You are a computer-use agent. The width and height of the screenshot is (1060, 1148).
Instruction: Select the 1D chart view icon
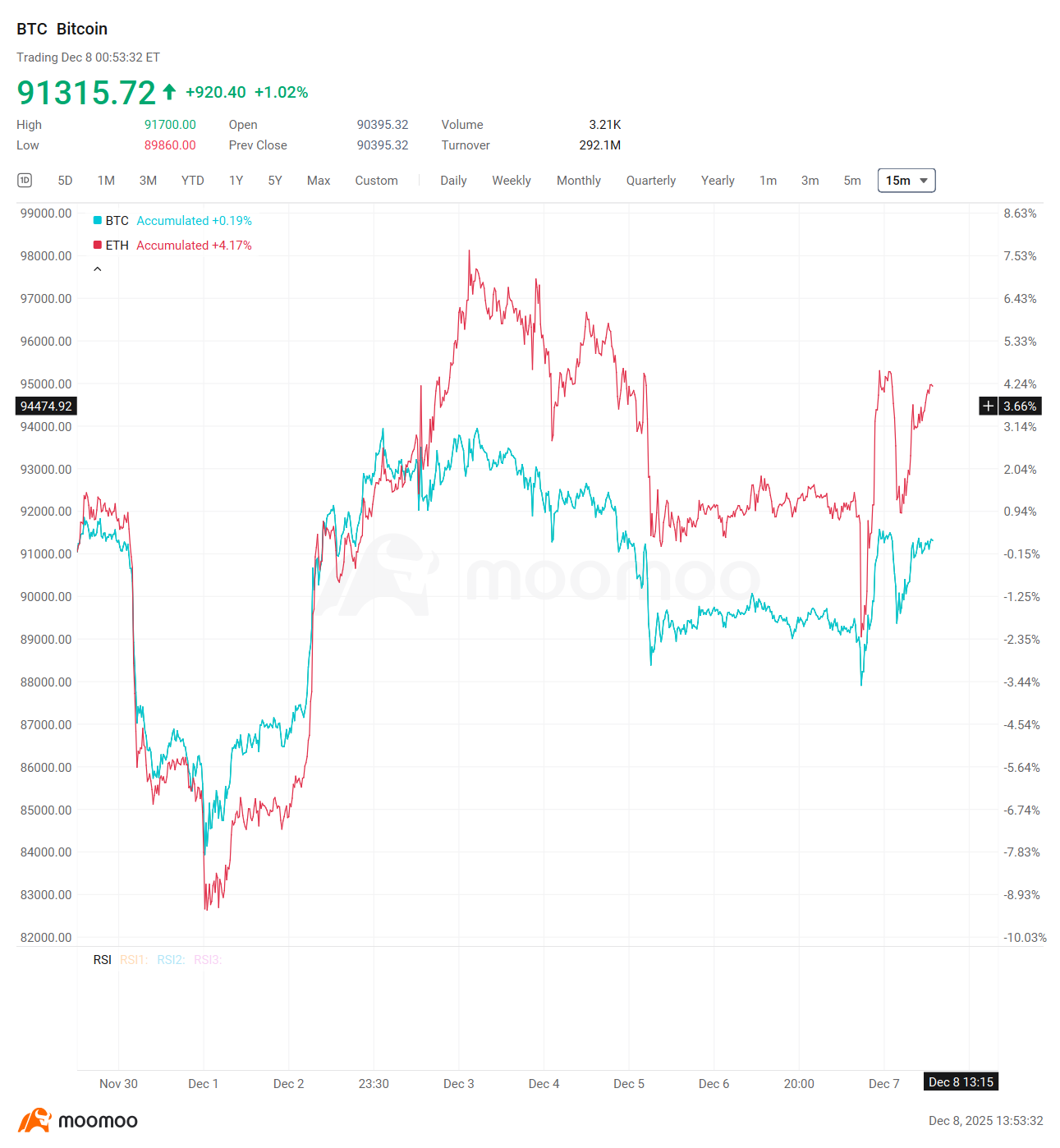(25, 180)
